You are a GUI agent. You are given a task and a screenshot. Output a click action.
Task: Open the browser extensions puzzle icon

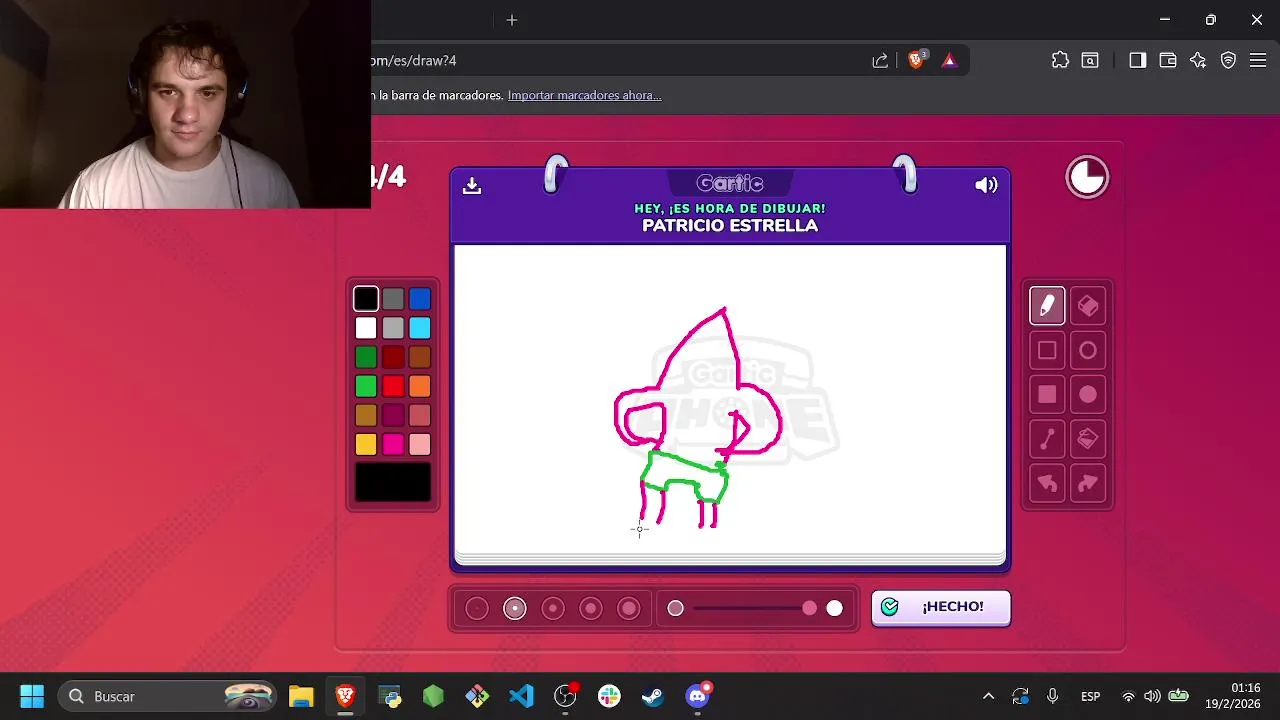[x=1060, y=60]
